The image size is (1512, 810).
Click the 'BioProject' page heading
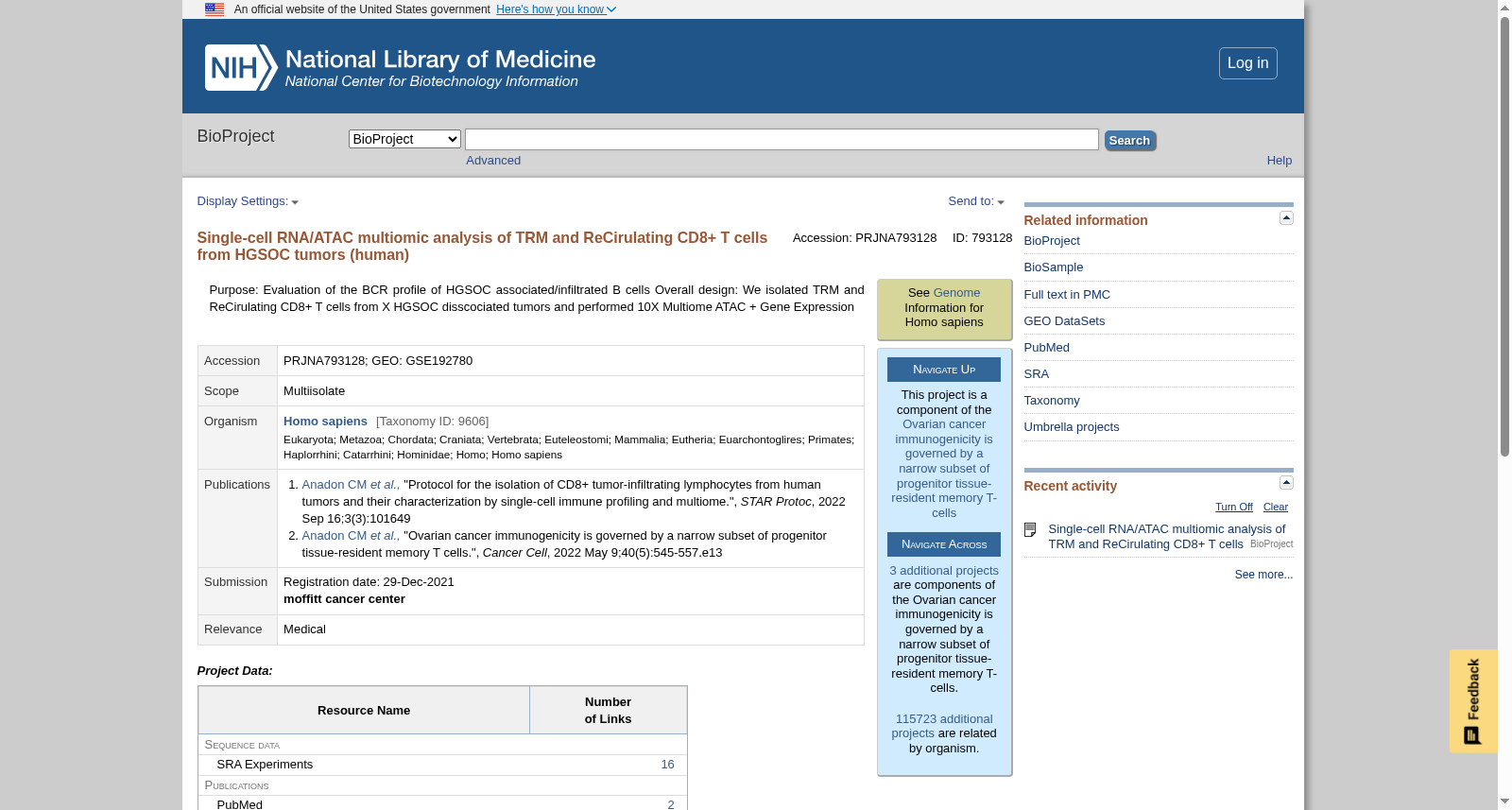235,136
